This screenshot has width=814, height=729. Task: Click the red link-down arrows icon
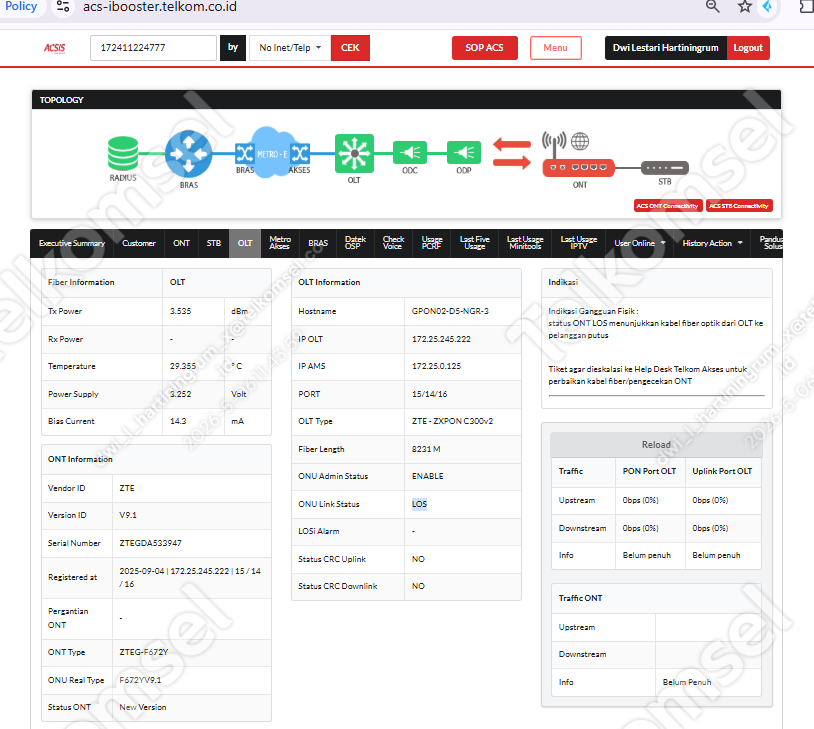pos(511,153)
